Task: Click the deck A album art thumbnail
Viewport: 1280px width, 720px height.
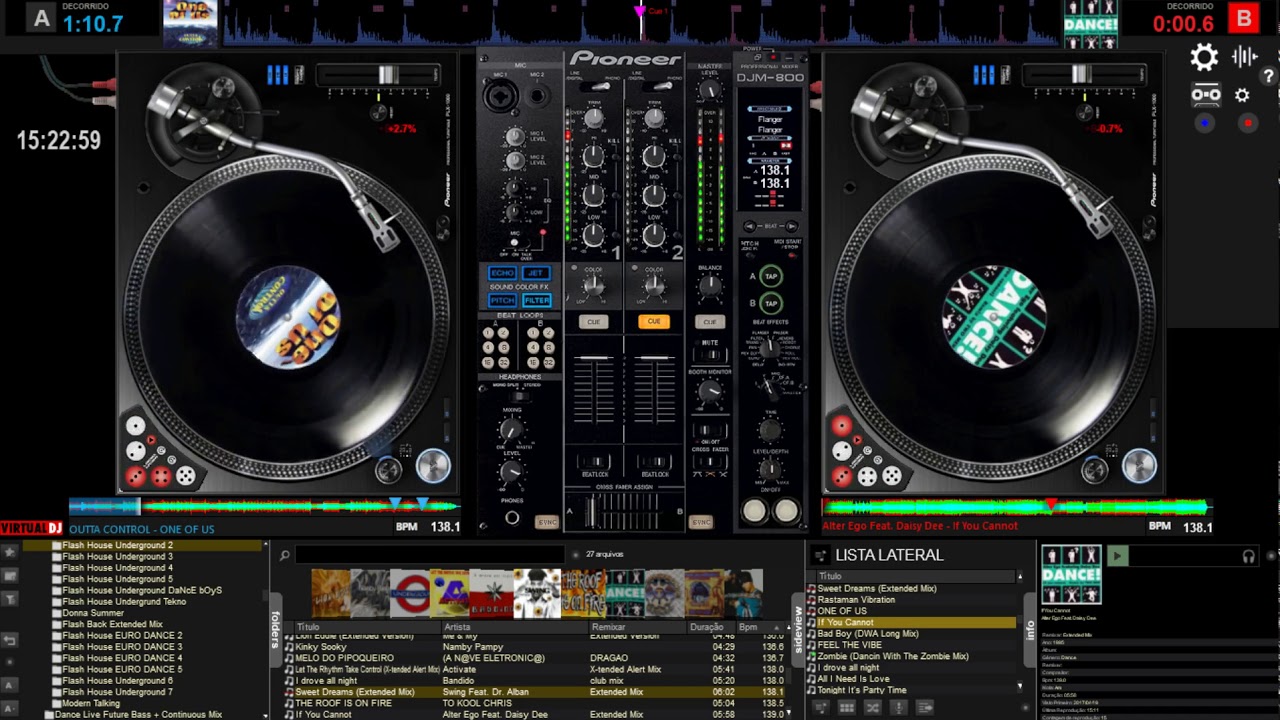Action: (x=190, y=24)
